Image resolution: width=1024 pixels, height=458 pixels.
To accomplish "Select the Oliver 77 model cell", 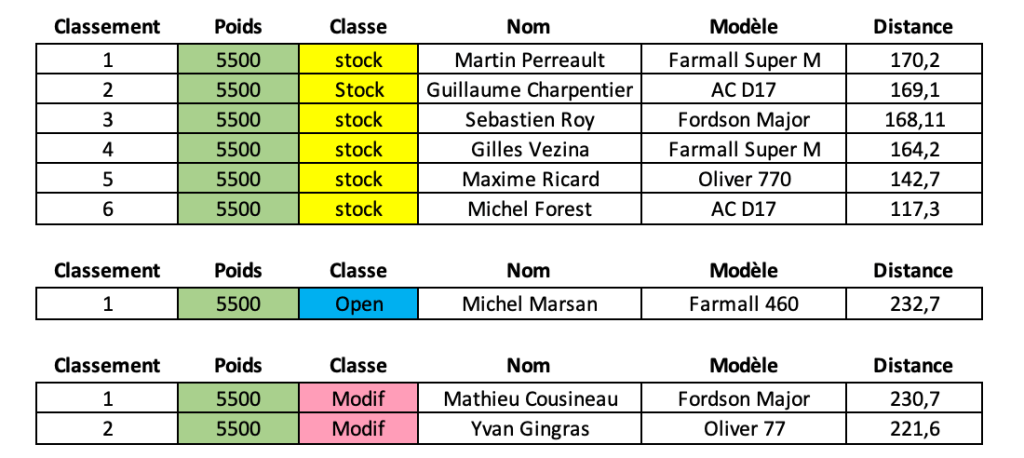I will 743,430.
